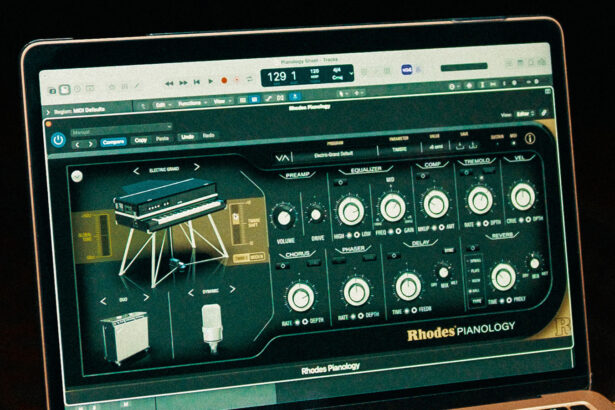This screenshot has width=615, height=410.
Task: Click the red record button
Action: (224, 80)
